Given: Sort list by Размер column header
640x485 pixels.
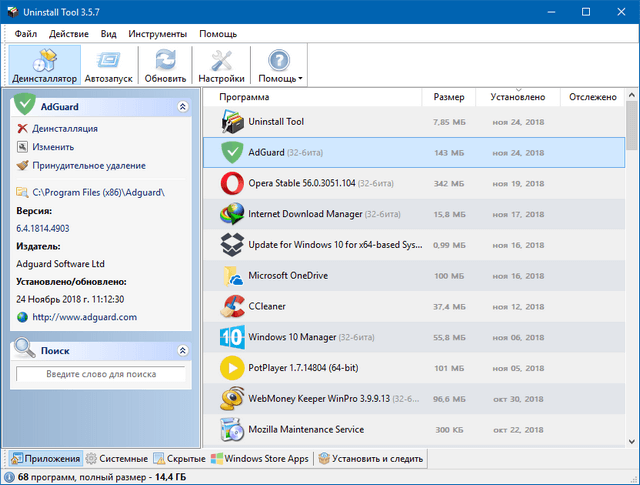Looking at the screenshot, I should (449, 97).
